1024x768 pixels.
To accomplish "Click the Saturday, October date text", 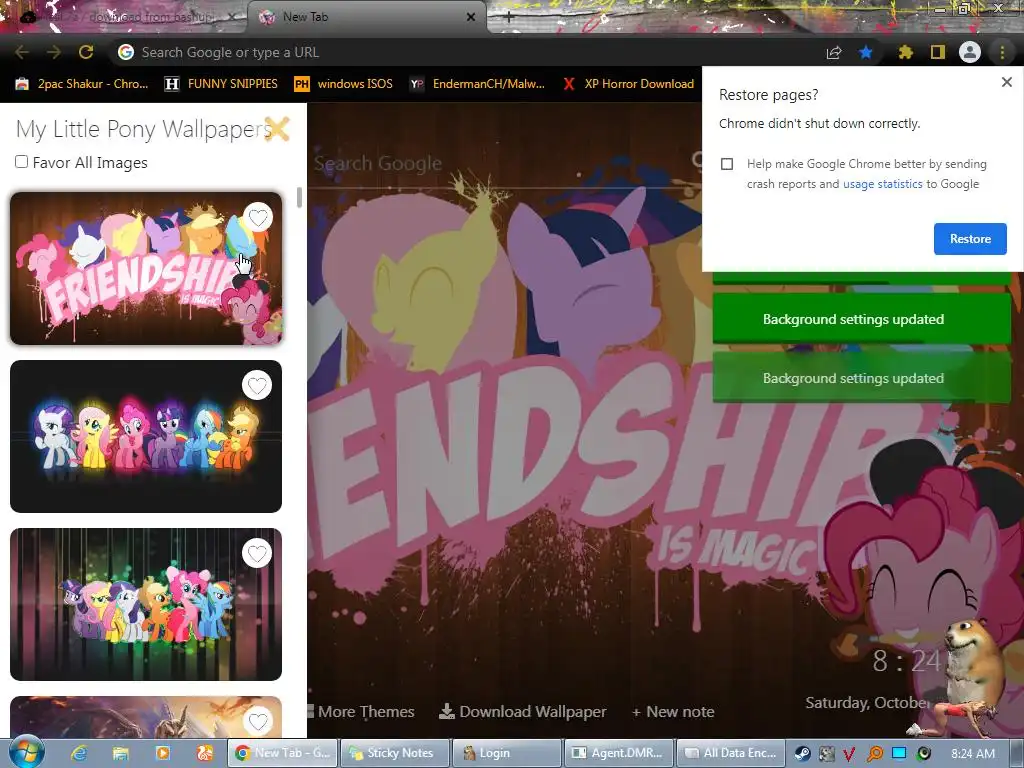I will (867, 703).
